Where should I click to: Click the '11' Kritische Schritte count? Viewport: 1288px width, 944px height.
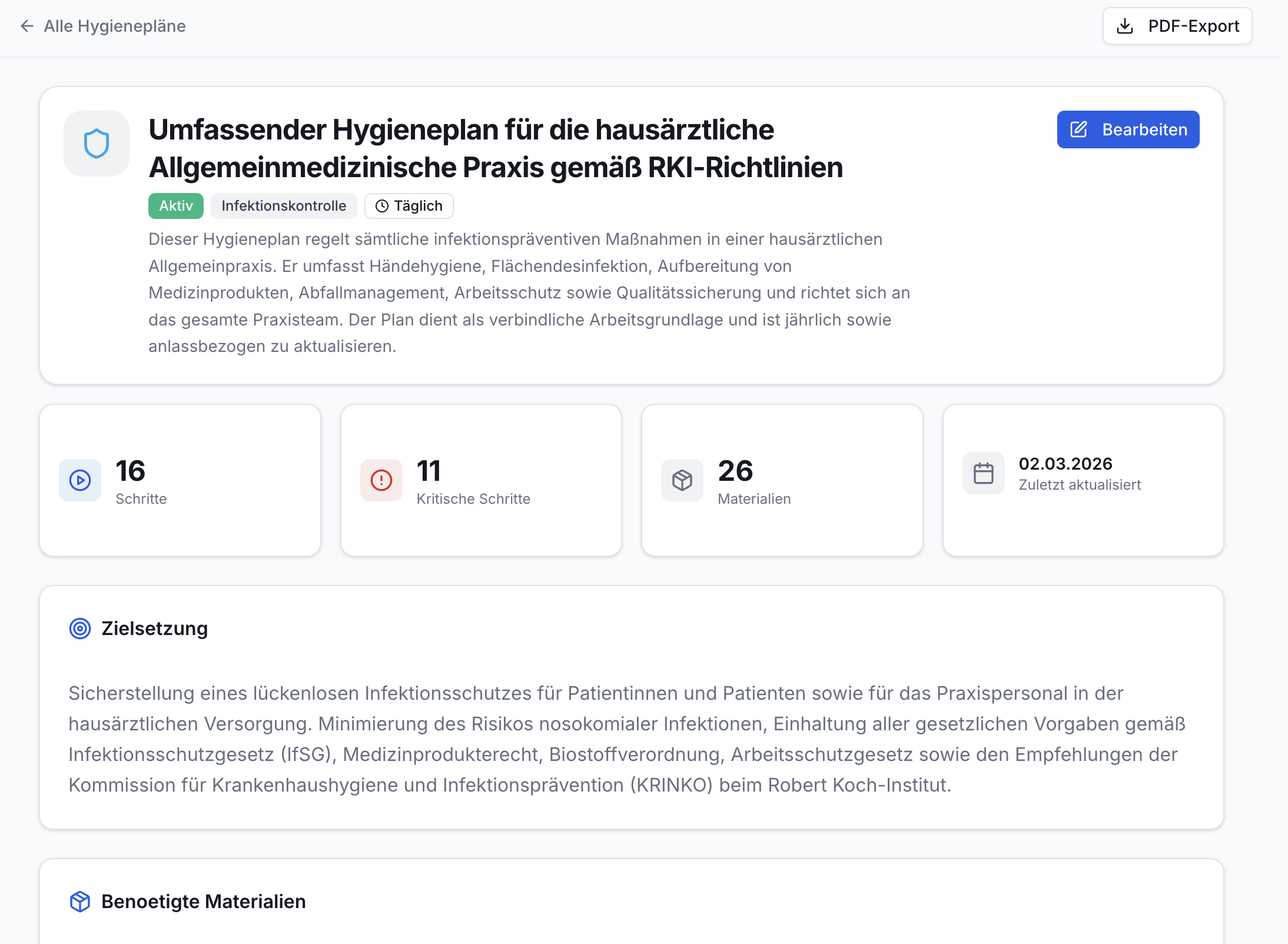click(x=429, y=471)
